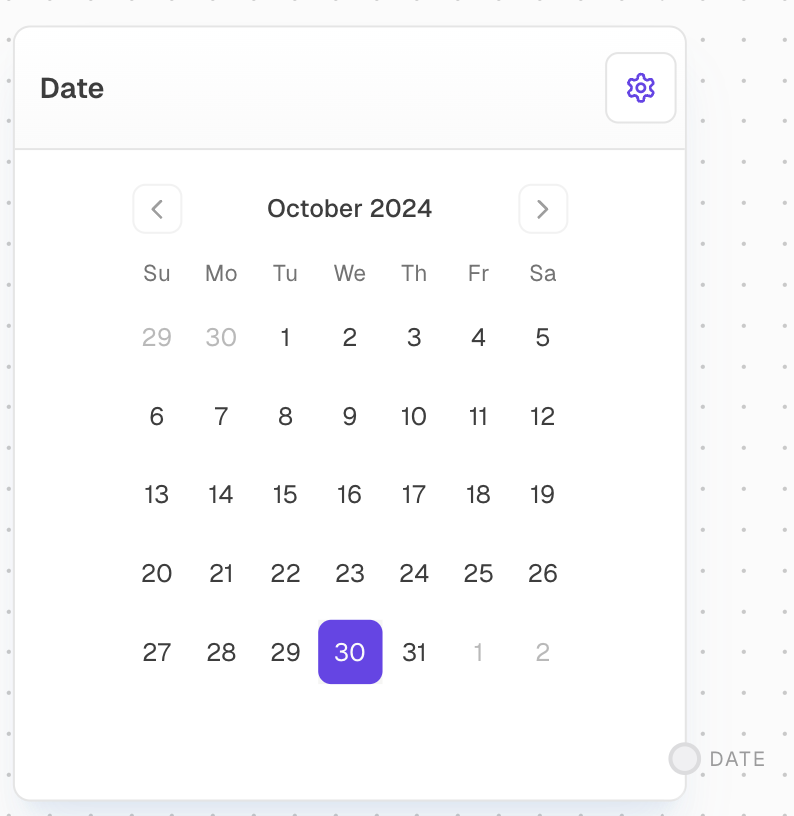Pick October 31, the last day shown
794x816 pixels.
414,652
